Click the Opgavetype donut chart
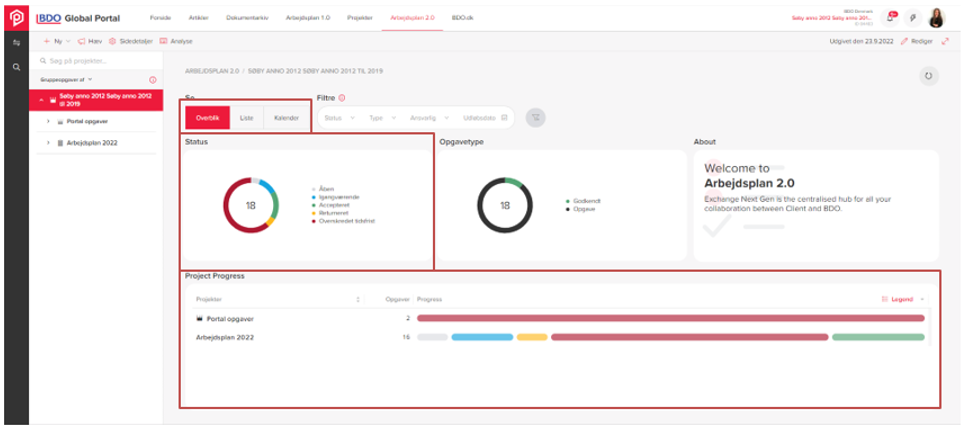 point(505,205)
